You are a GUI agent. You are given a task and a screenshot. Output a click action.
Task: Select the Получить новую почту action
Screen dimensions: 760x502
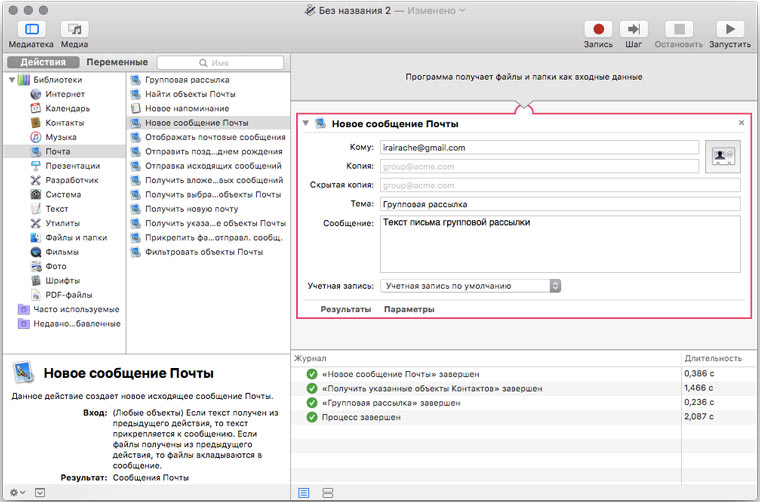[x=191, y=209]
